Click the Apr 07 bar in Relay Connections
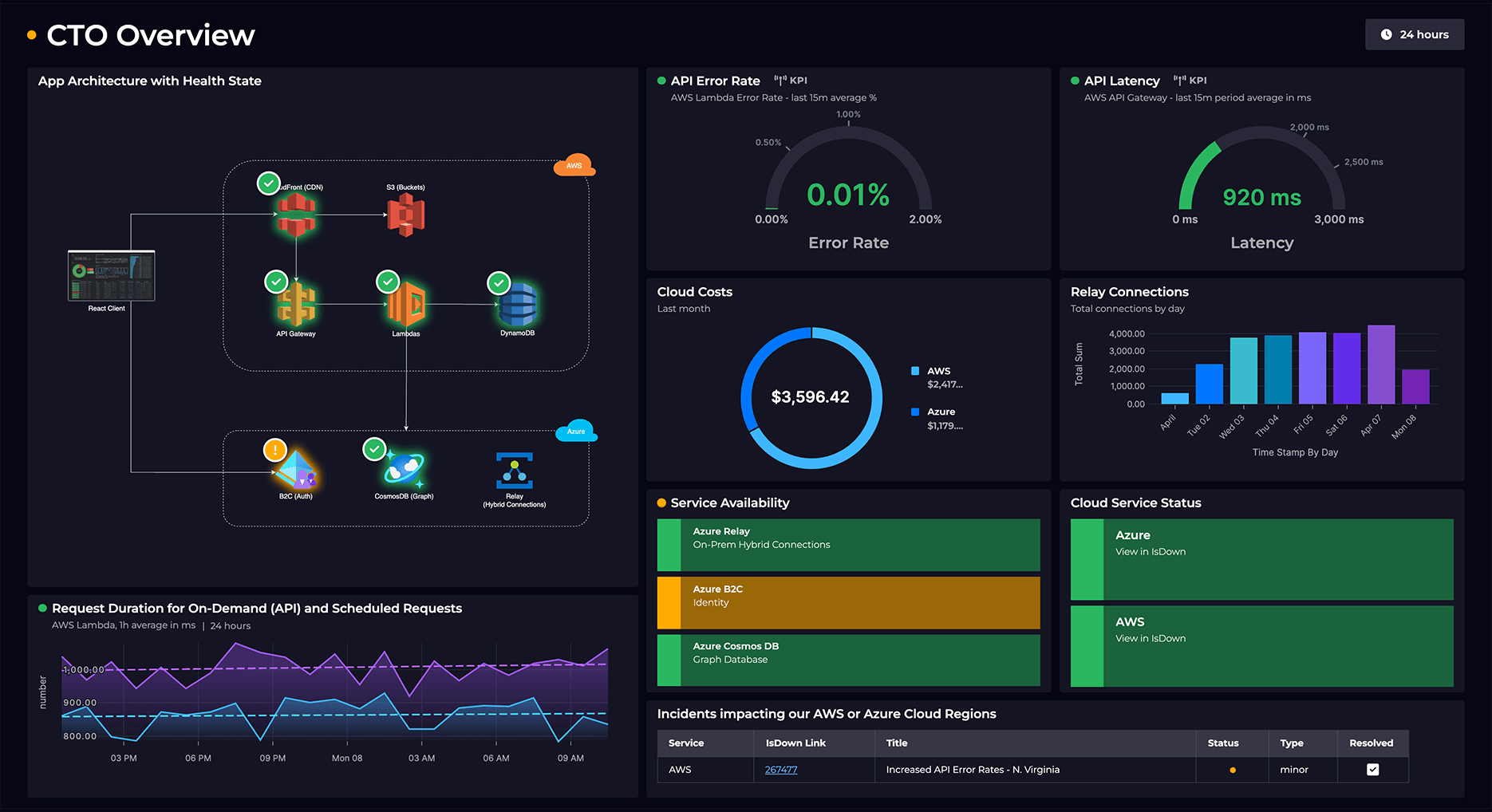The height and width of the screenshot is (812, 1492). (1380, 365)
